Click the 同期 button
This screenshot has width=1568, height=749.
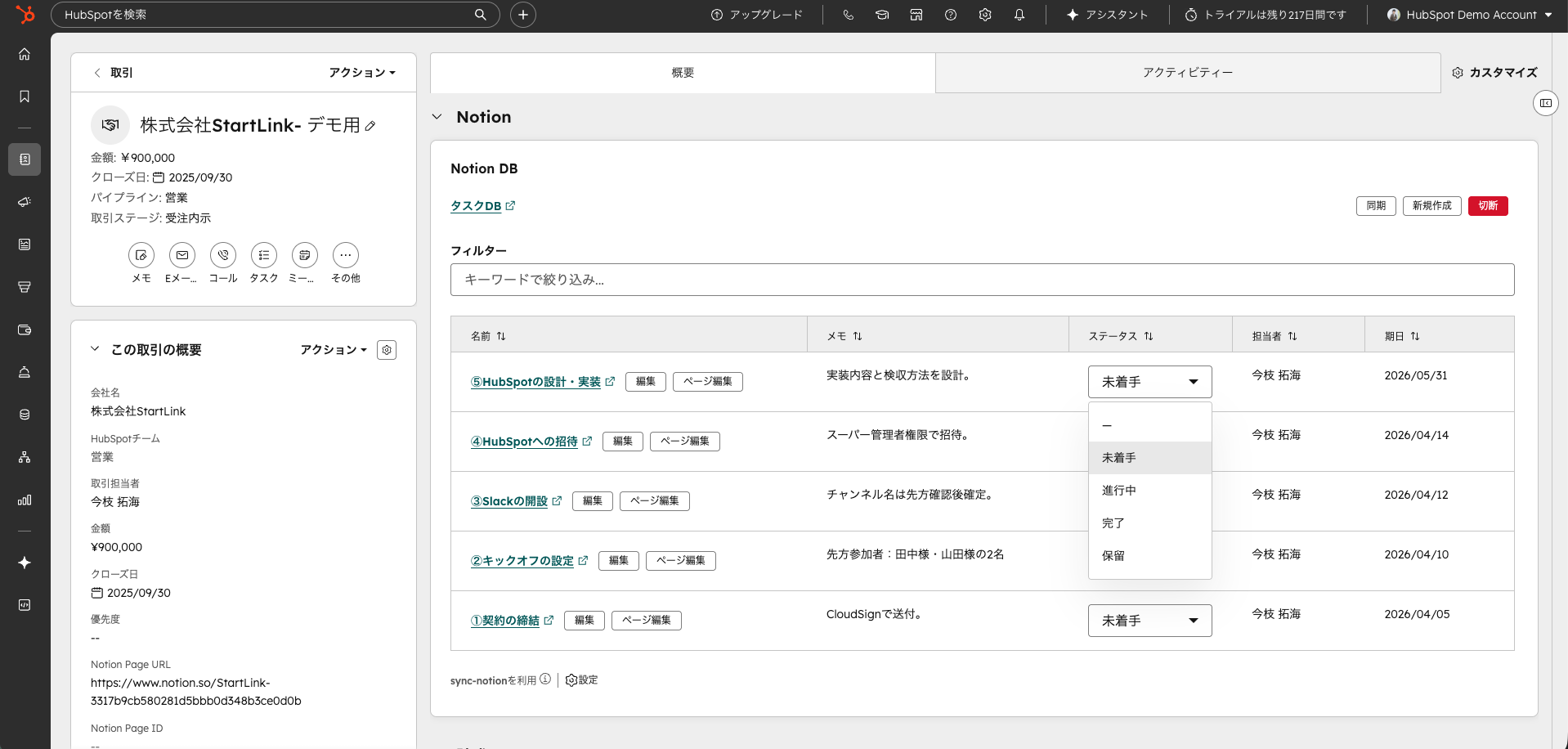point(1376,206)
